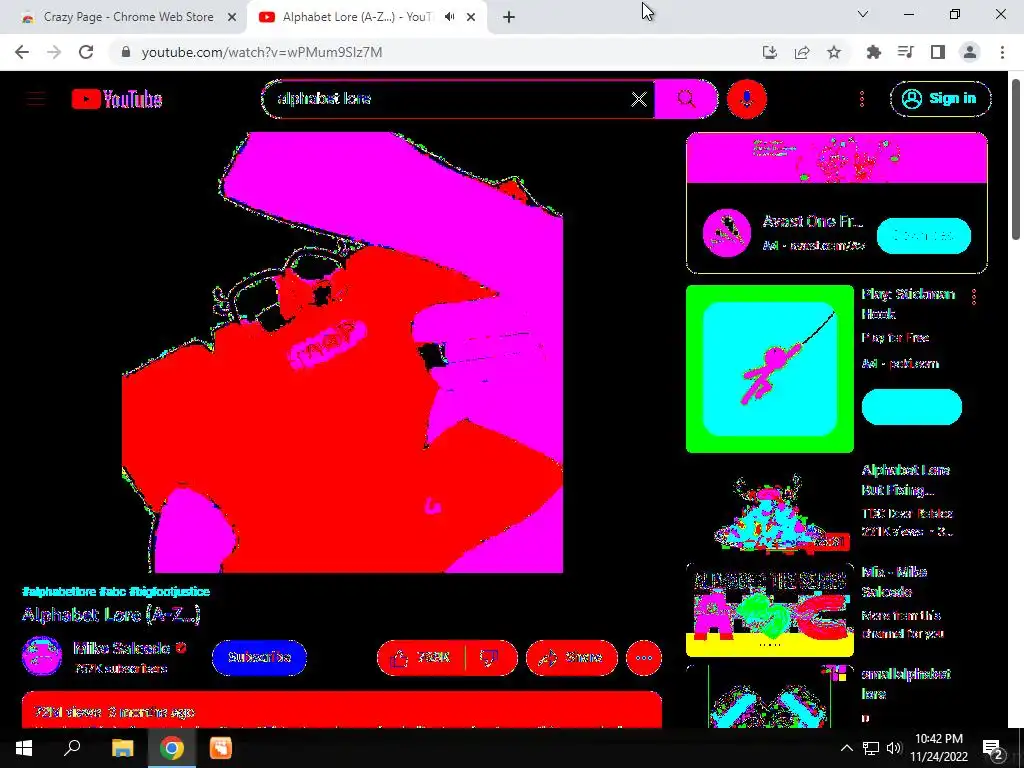Viewport: 1024px width, 768px height.
Task: Dislike the video with thumbs down
Action: pyautogui.click(x=490, y=658)
